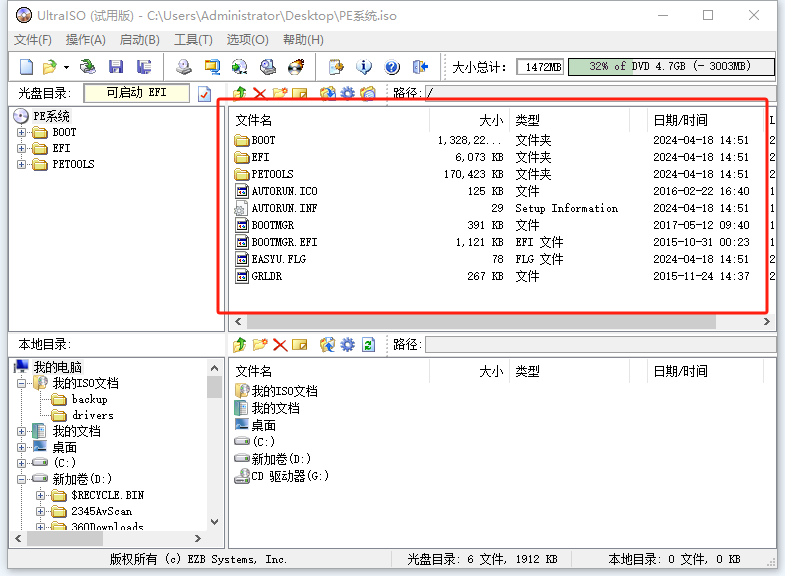Click the disc pane Rename icon
The image size is (785, 576).
pos(300,94)
